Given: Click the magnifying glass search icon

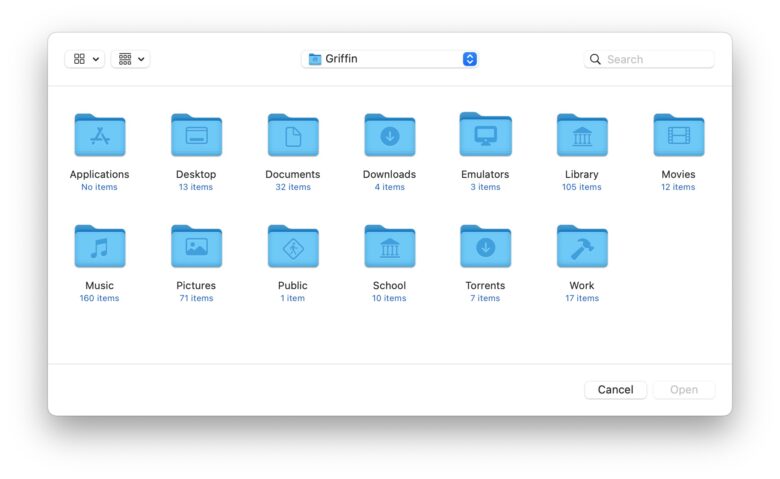Looking at the screenshot, I should coord(596,59).
